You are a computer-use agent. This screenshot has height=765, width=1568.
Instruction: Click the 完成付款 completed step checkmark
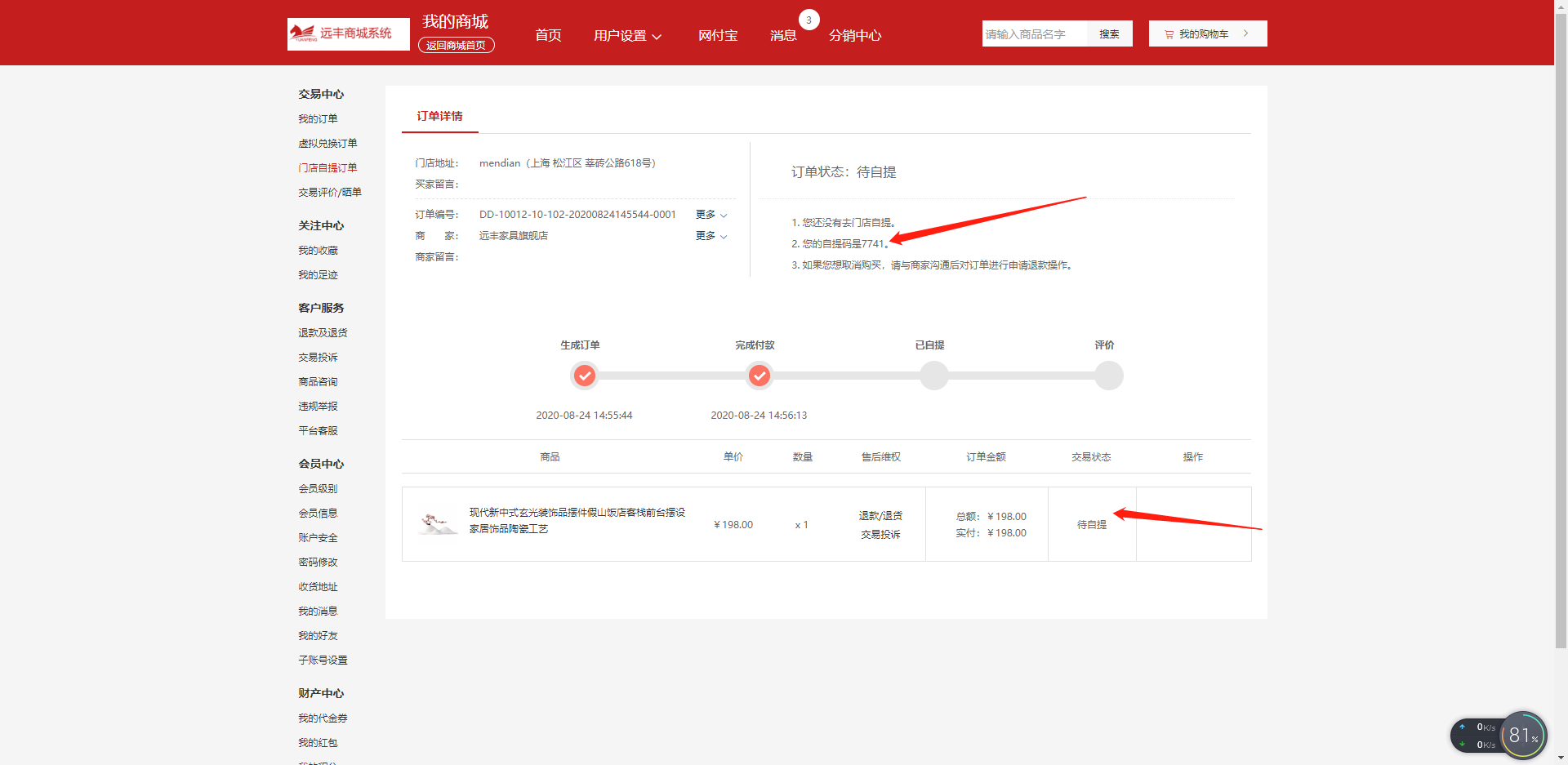(759, 376)
